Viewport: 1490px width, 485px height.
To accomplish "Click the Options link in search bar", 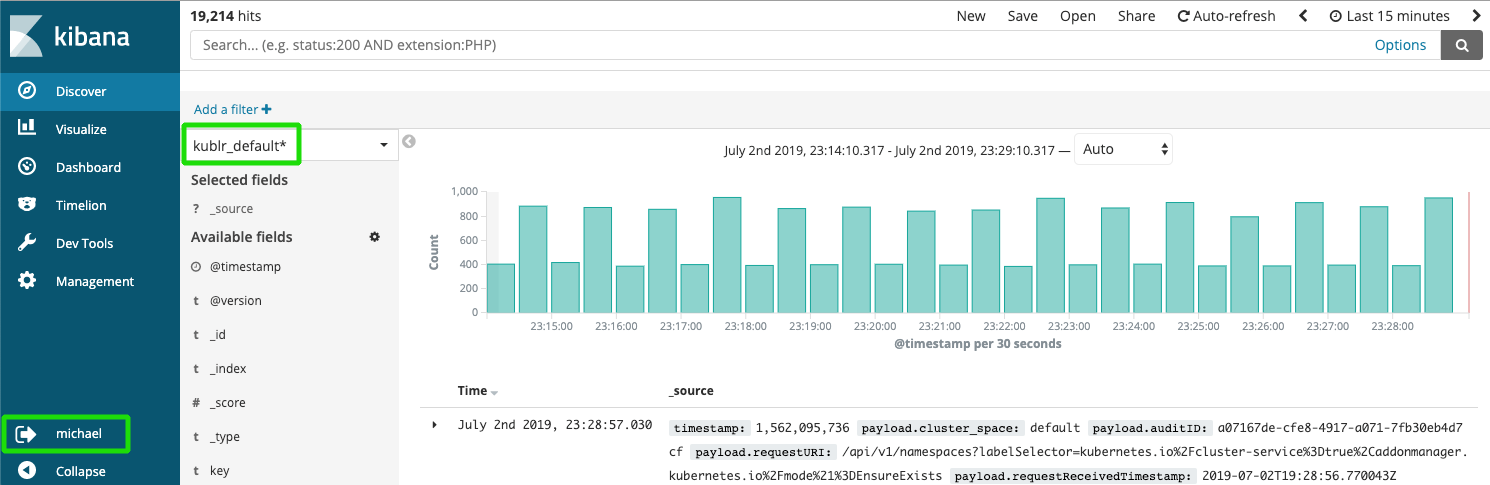I will click(x=1400, y=45).
